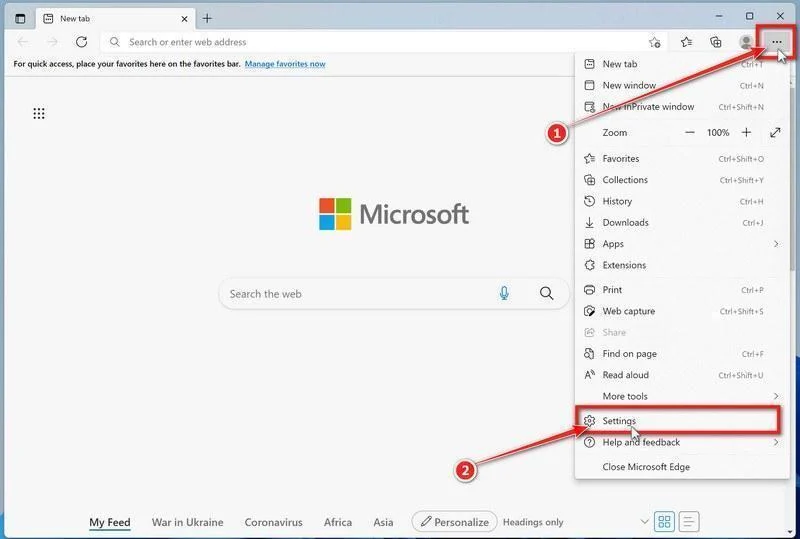Screen dimensions: 800x539
Task: Click the vertical tabs icon
Action: (20, 19)
